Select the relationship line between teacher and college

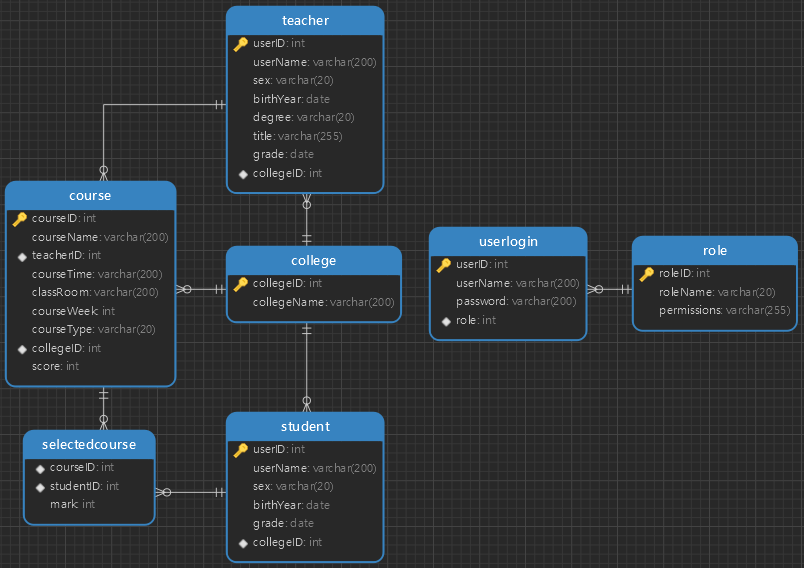point(307,219)
